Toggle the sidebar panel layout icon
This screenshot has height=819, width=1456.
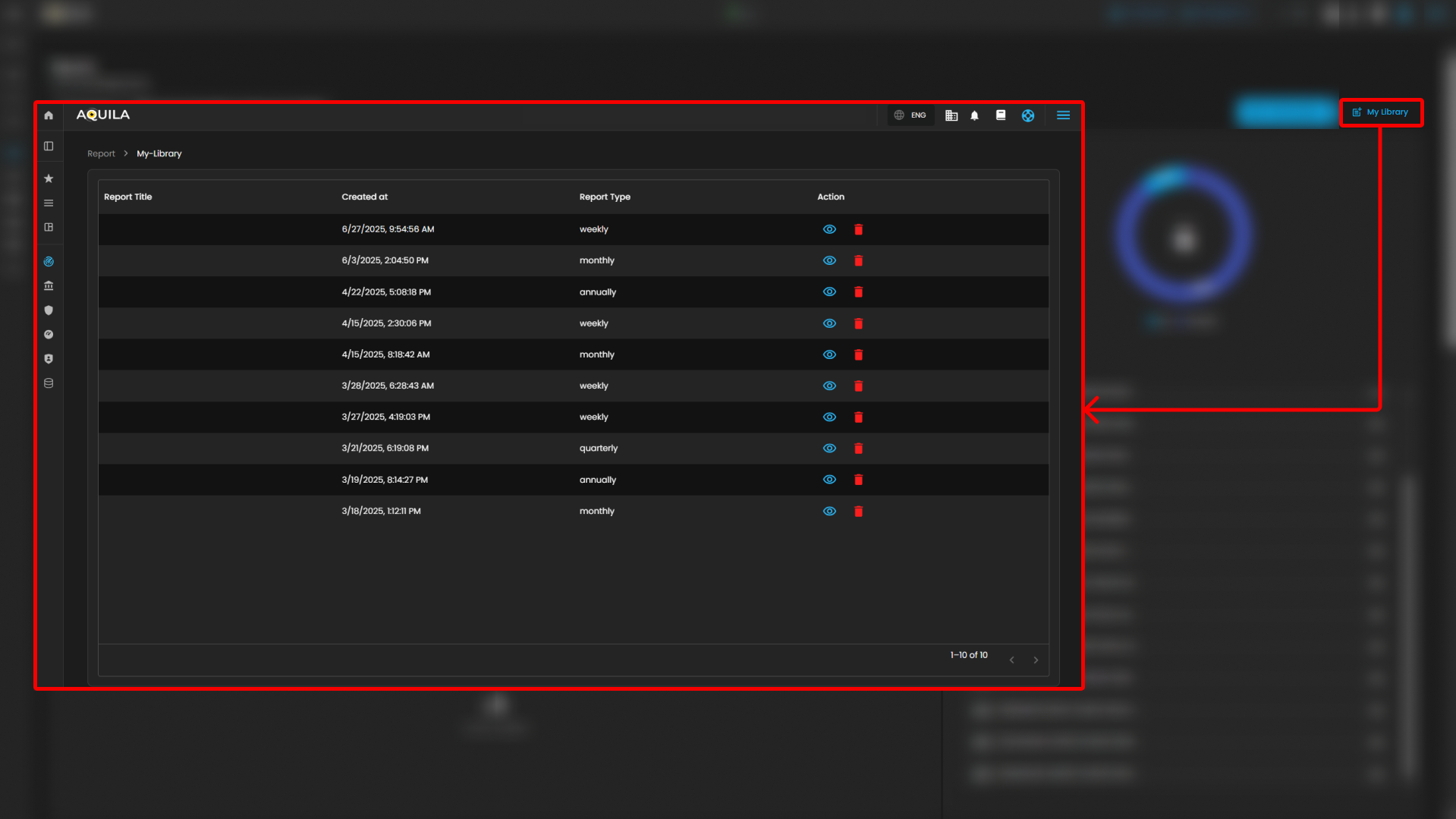tap(49, 146)
